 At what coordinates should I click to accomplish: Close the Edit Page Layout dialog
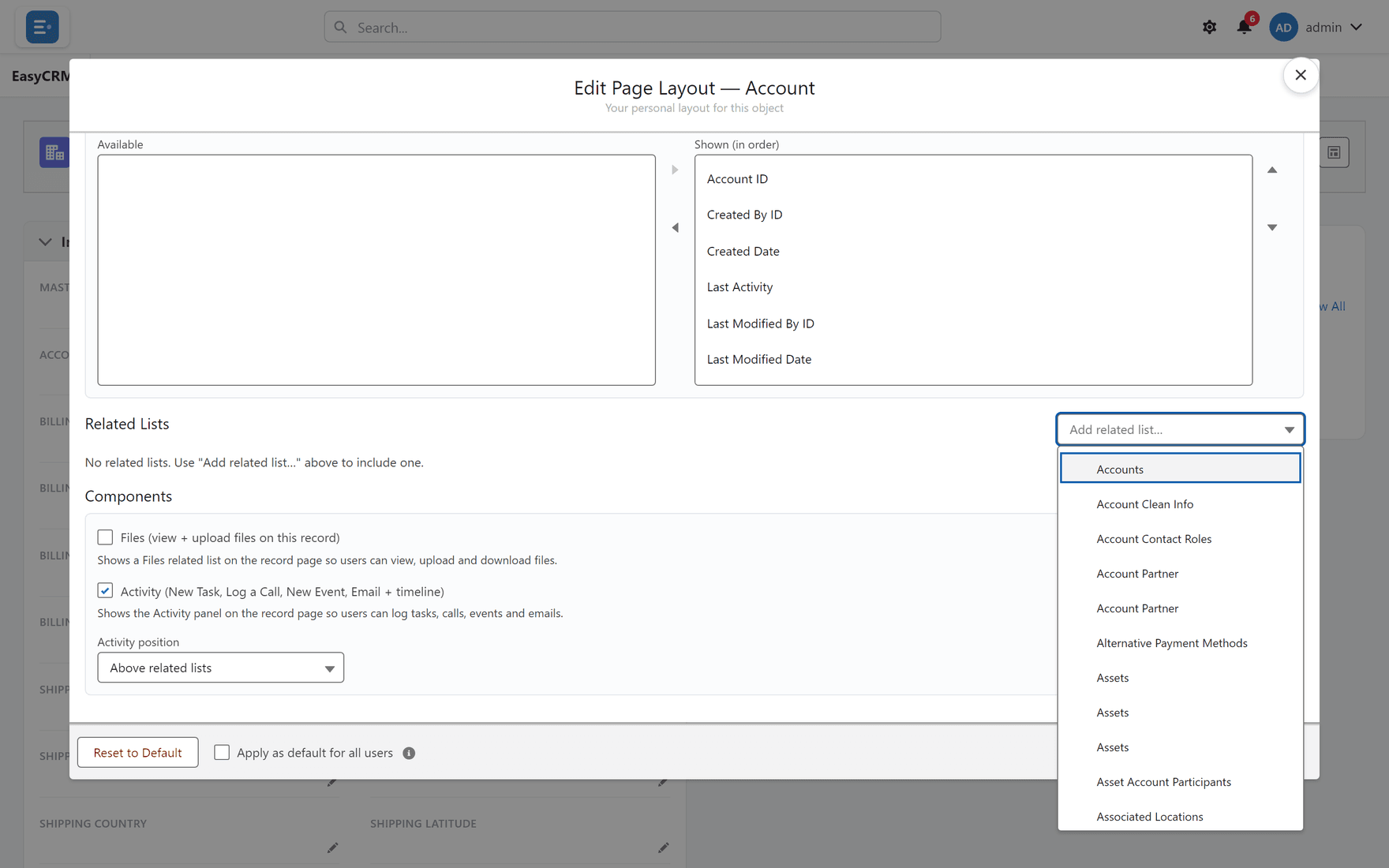coord(1301,75)
